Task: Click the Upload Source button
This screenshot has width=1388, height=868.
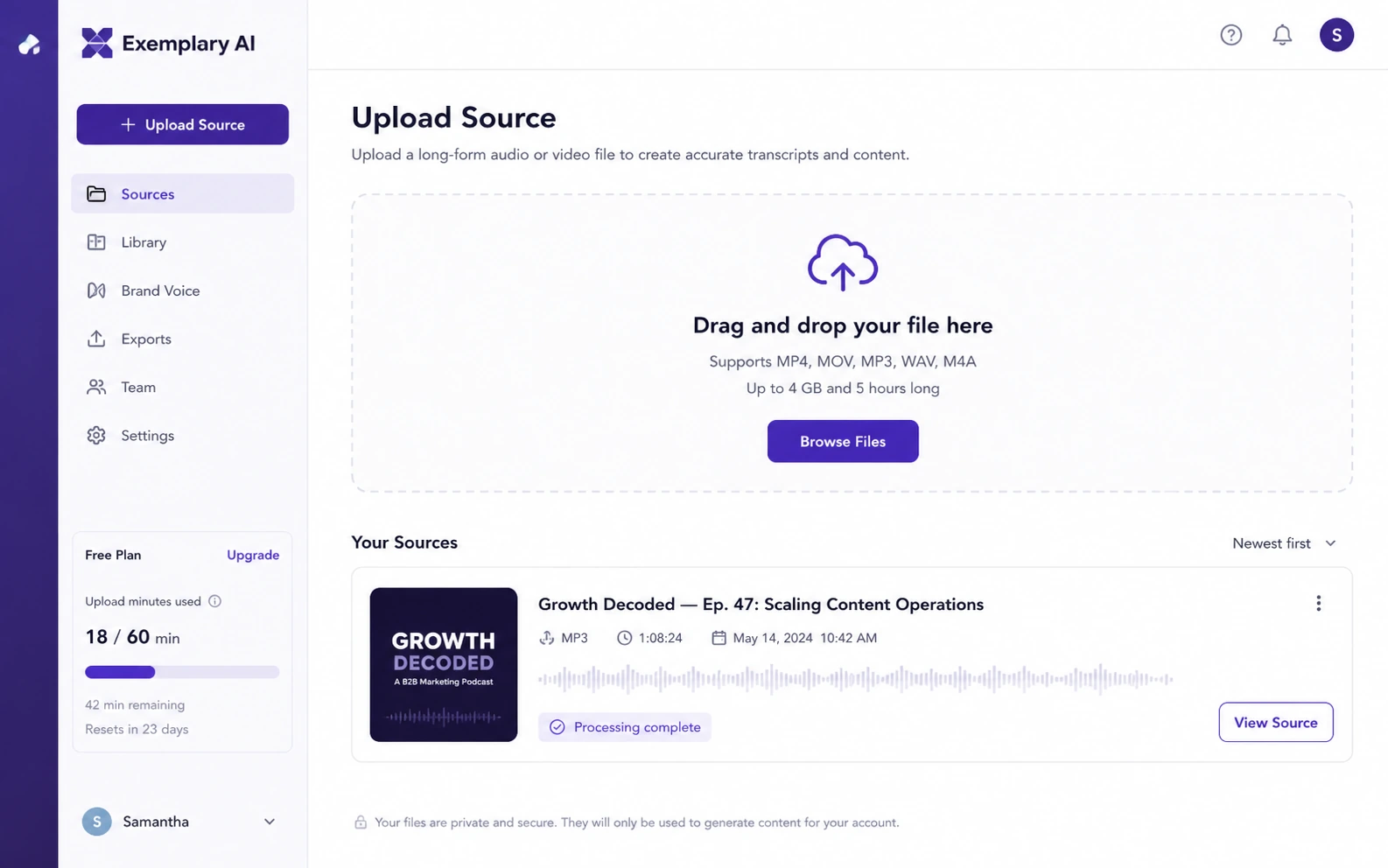Action: [182, 124]
